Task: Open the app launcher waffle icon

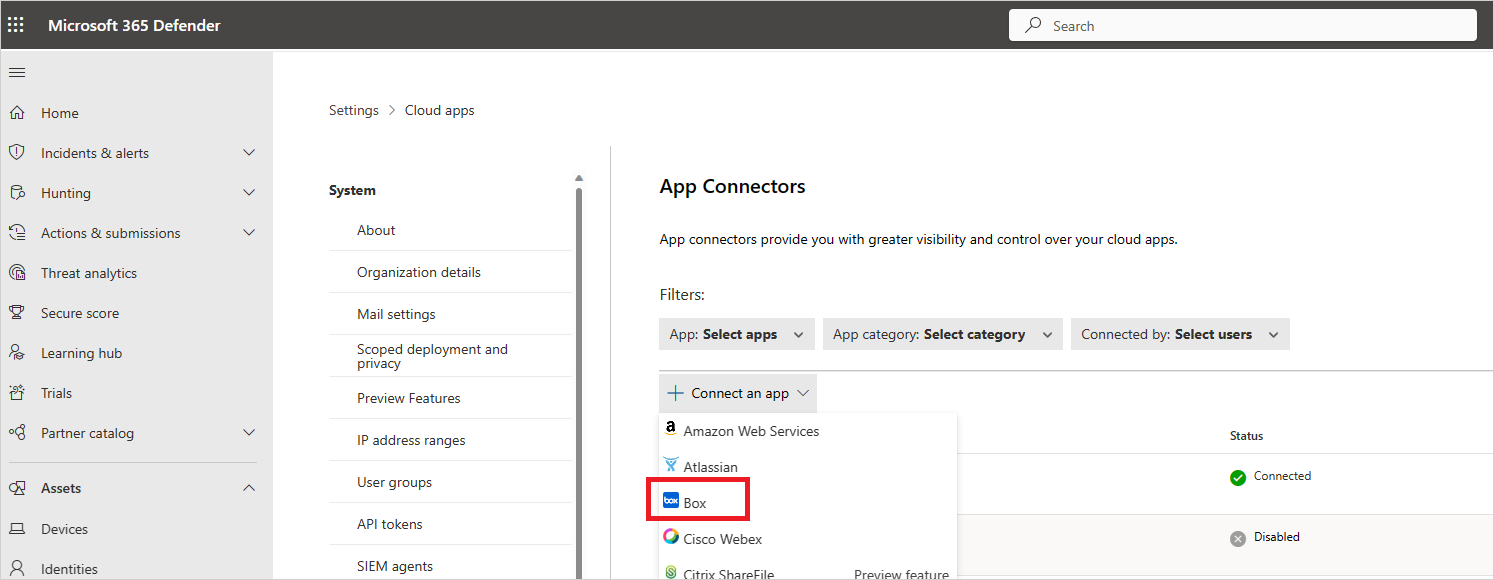Action: tap(16, 25)
